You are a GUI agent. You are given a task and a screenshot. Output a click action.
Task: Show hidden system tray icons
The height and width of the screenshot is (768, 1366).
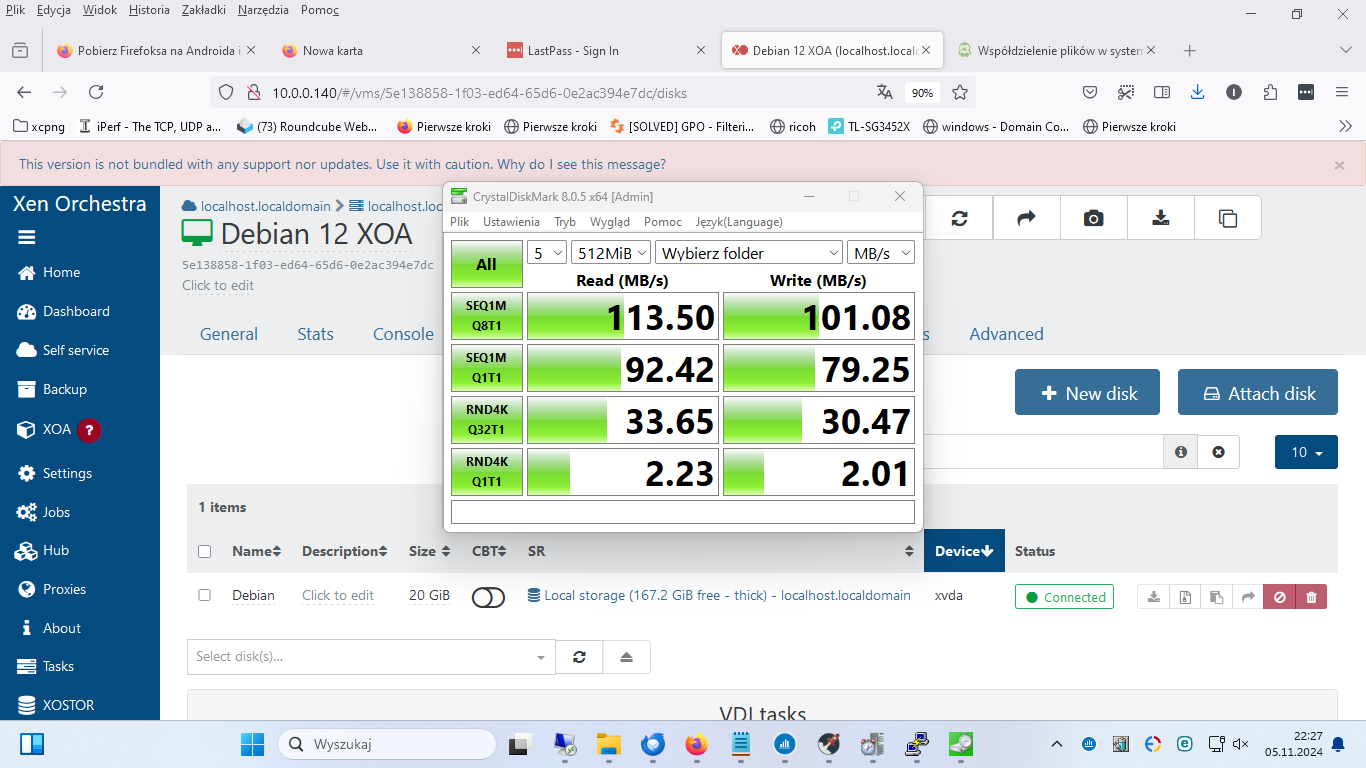click(1057, 744)
